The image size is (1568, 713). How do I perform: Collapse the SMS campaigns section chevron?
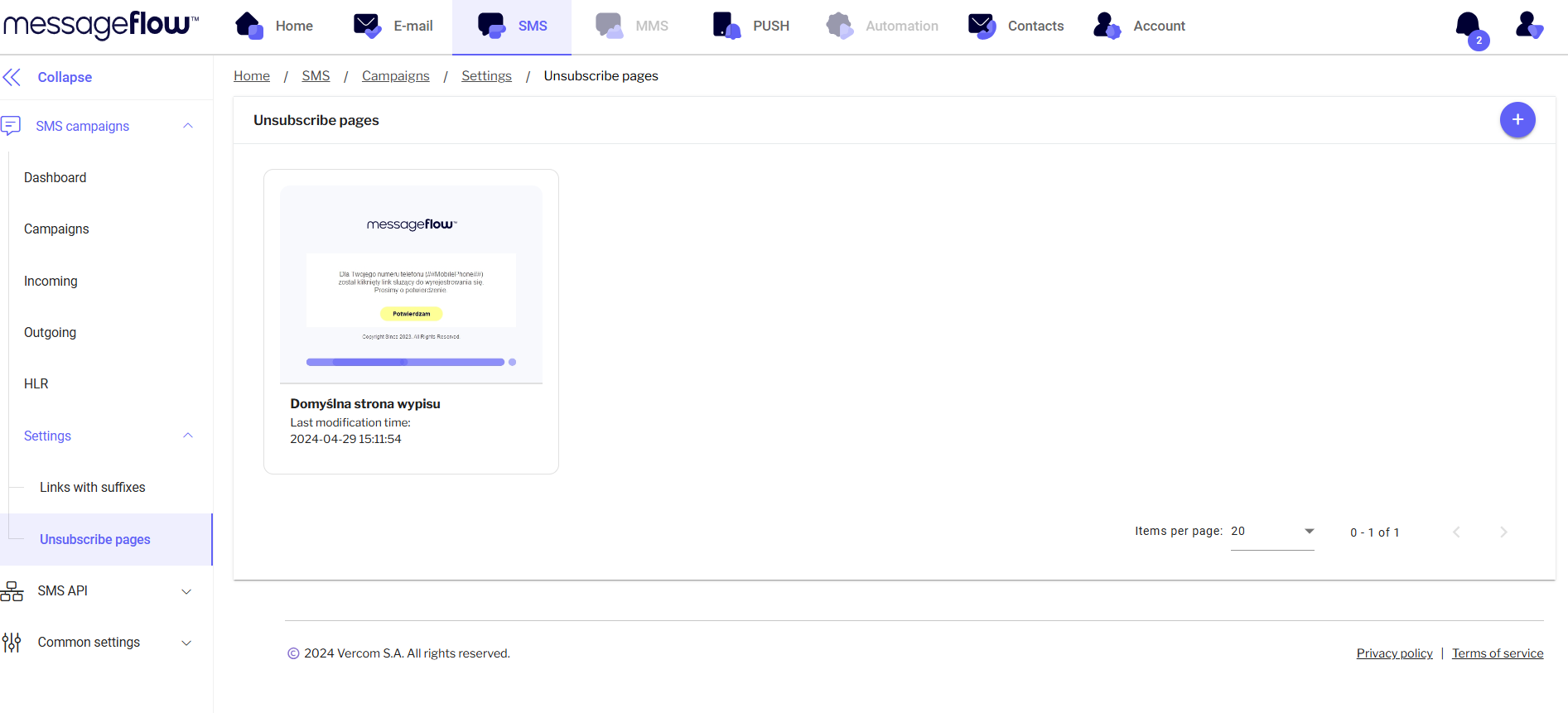click(188, 126)
